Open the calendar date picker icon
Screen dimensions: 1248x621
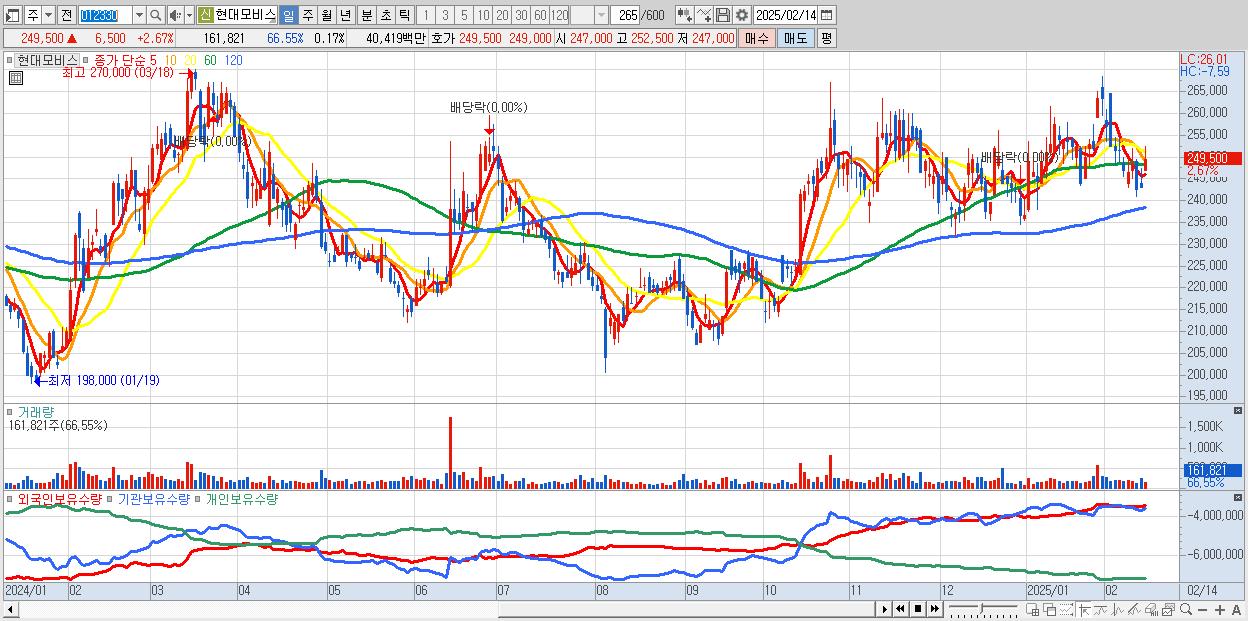[826, 16]
